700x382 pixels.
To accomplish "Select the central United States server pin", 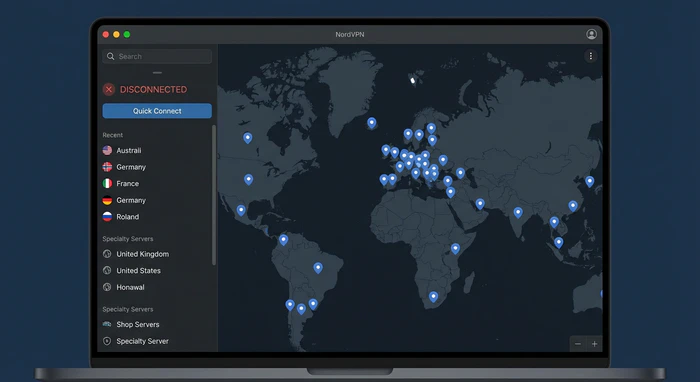I will click(249, 179).
